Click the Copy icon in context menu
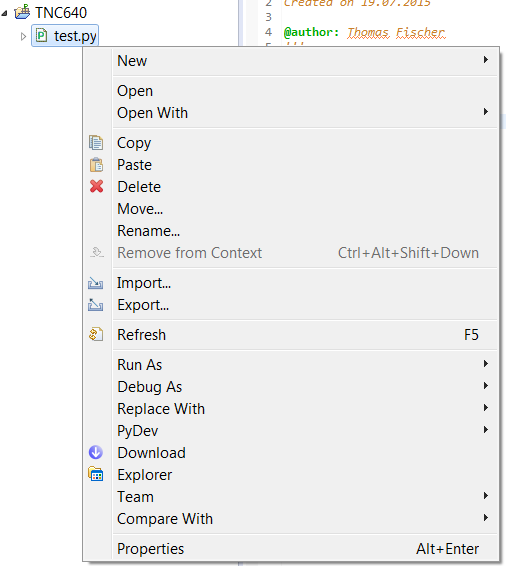506x566 pixels. pos(96,143)
